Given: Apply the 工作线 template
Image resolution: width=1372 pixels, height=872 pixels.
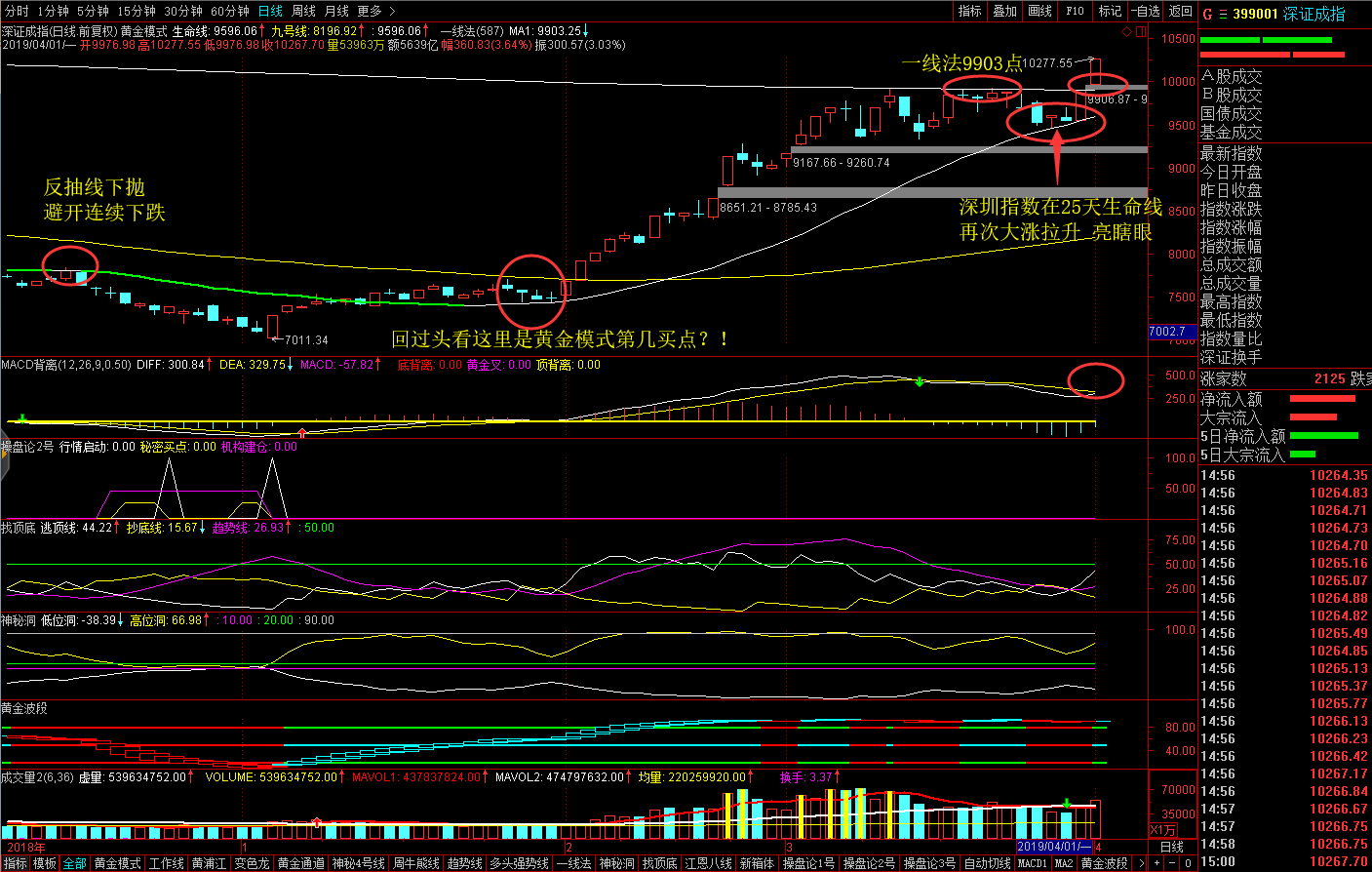Looking at the screenshot, I should [167, 863].
